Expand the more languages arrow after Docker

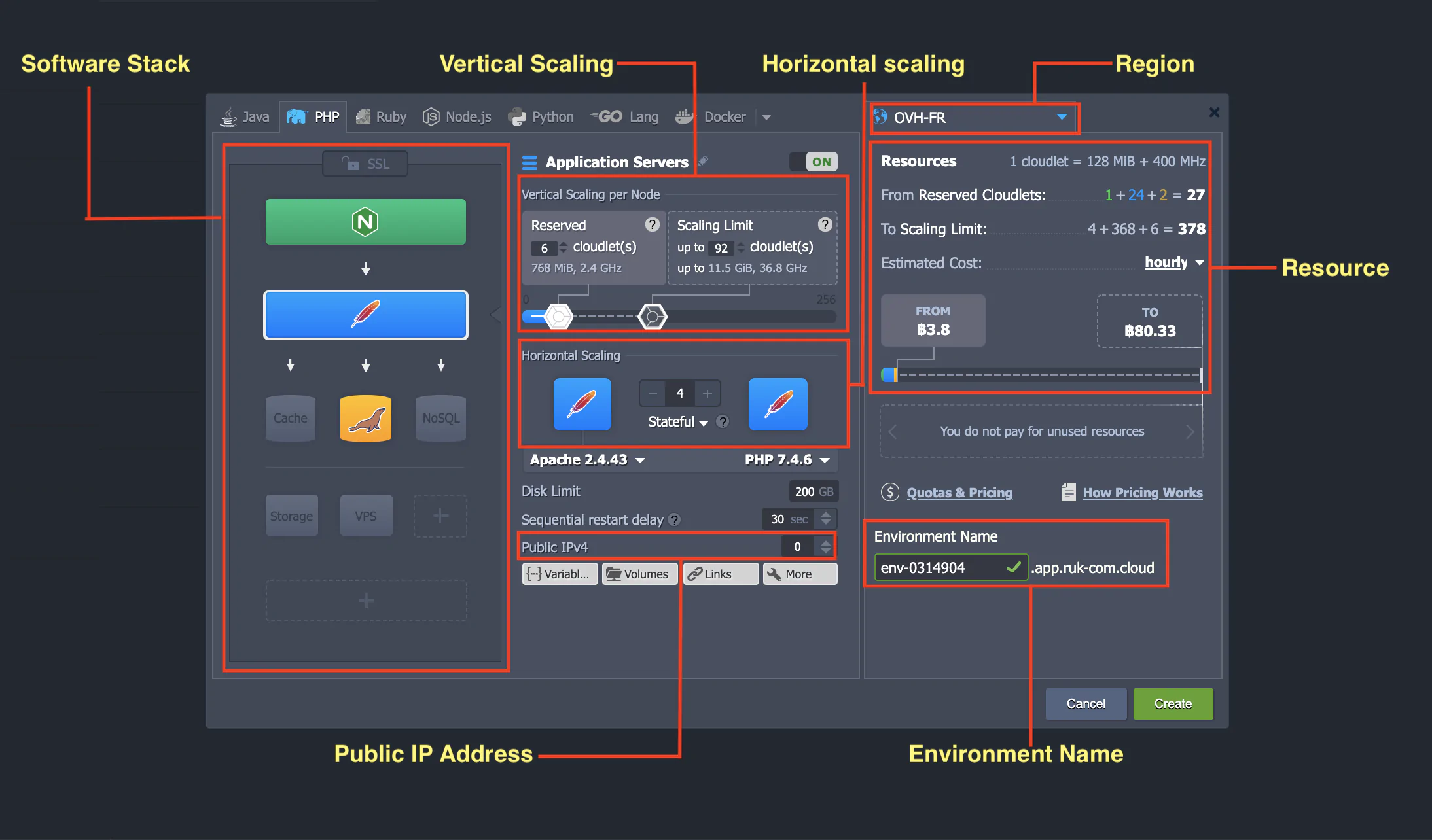click(766, 118)
